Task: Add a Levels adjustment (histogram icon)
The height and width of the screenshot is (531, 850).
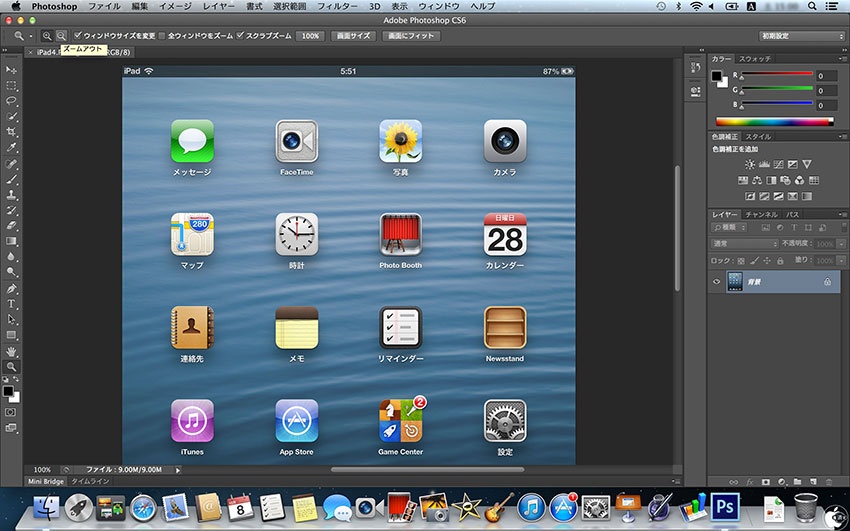Action: (x=764, y=164)
